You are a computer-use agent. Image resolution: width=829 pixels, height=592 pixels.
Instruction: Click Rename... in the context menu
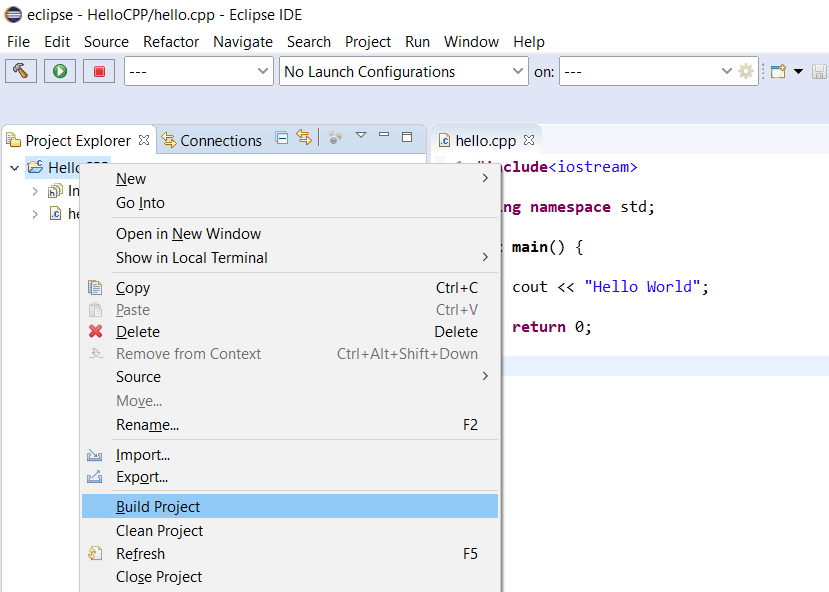point(147,425)
